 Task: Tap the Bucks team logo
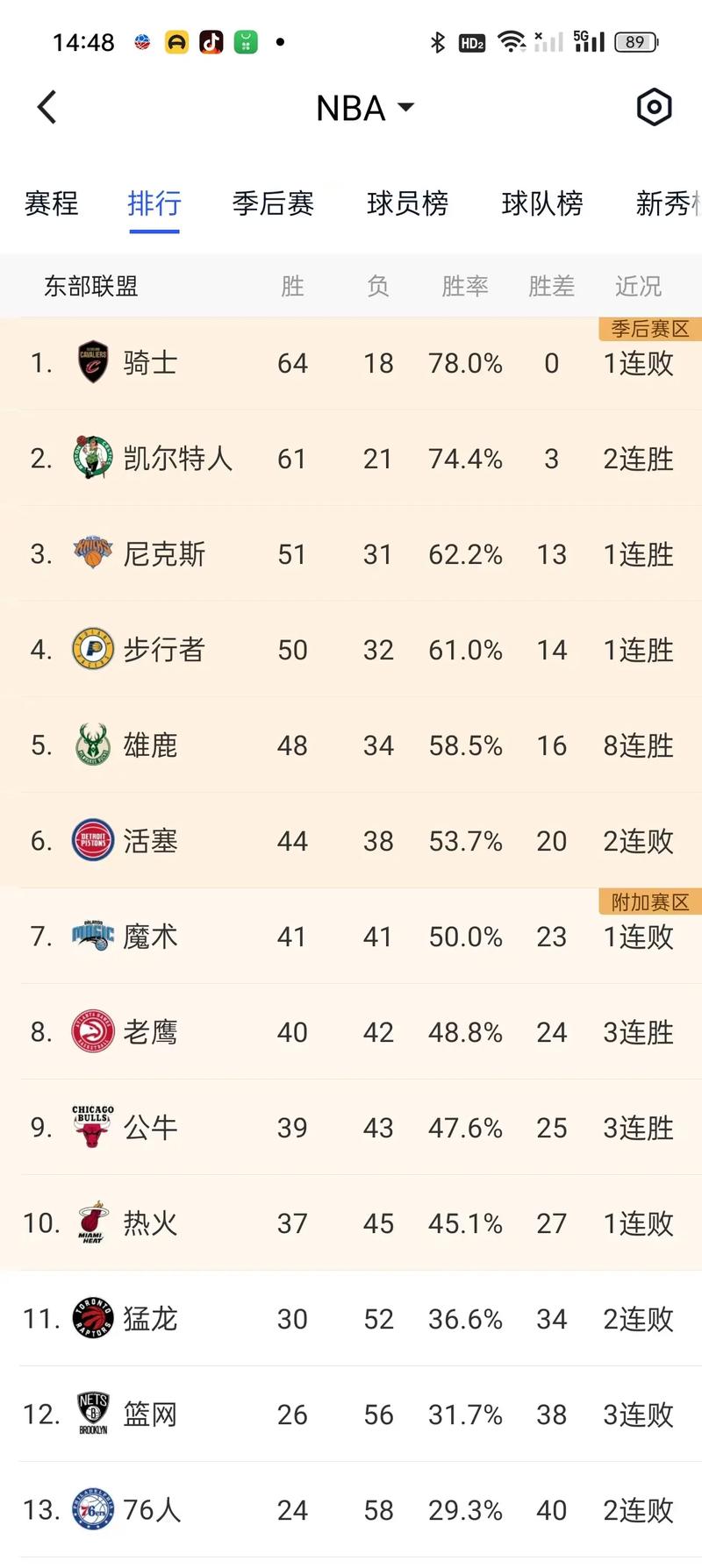[91, 745]
